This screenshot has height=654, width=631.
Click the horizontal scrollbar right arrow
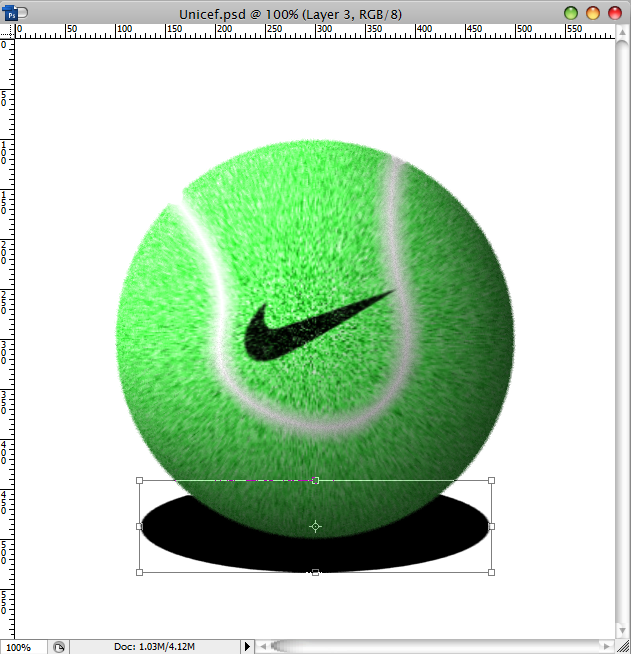pyautogui.click(x=607, y=646)
